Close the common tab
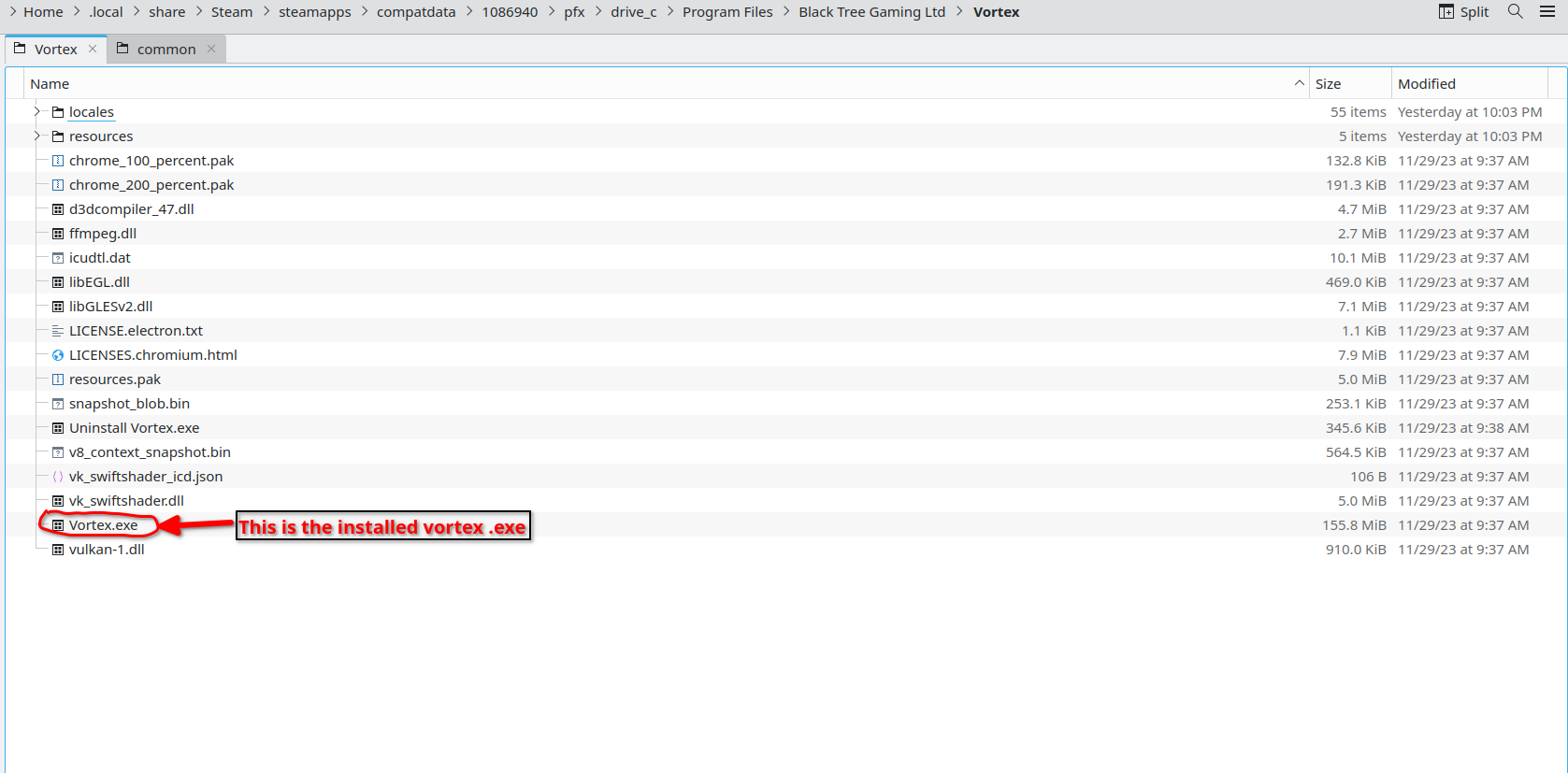The width and height of the screenshot is (1568, 773). [x=211, y=49]
